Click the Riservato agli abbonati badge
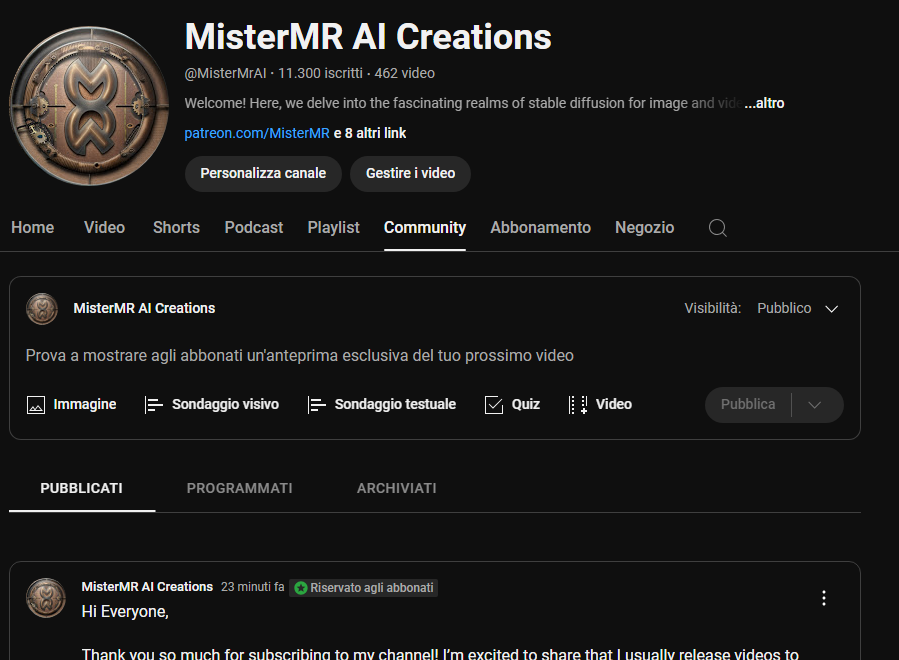The image size is (899, 660). pyautogui.click(x=364, y=588)
